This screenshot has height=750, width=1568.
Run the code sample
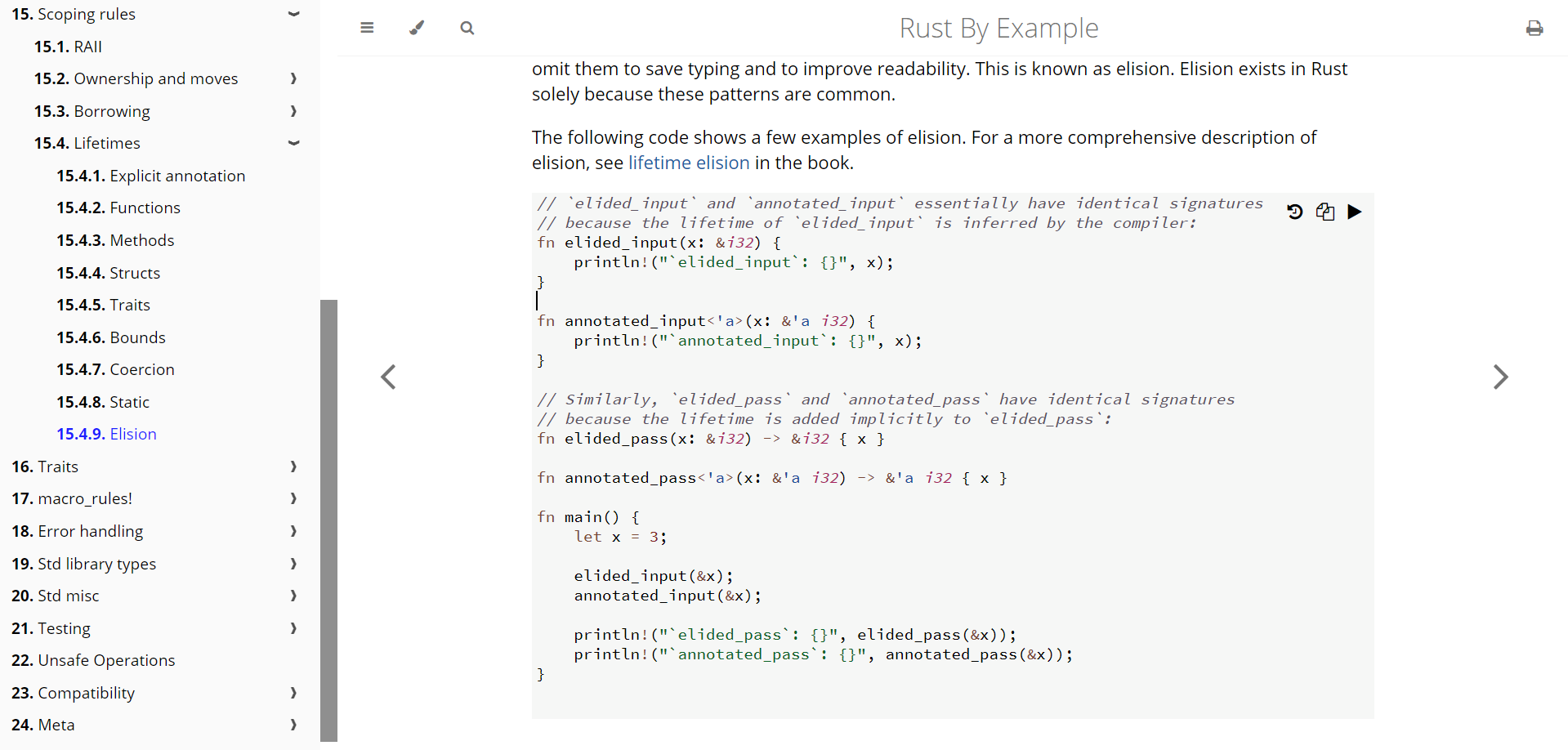click(x=1354, y=212)
